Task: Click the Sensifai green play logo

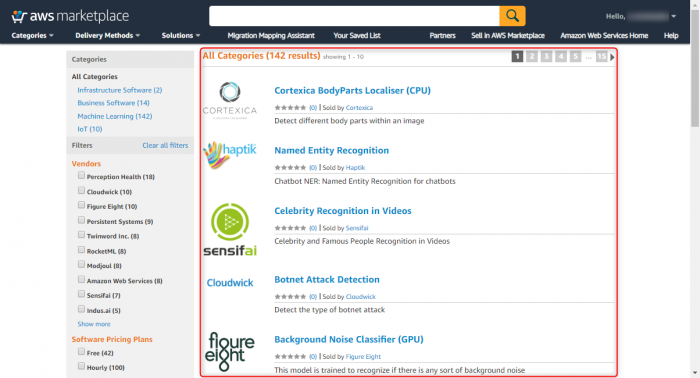Action: [230, 229]
